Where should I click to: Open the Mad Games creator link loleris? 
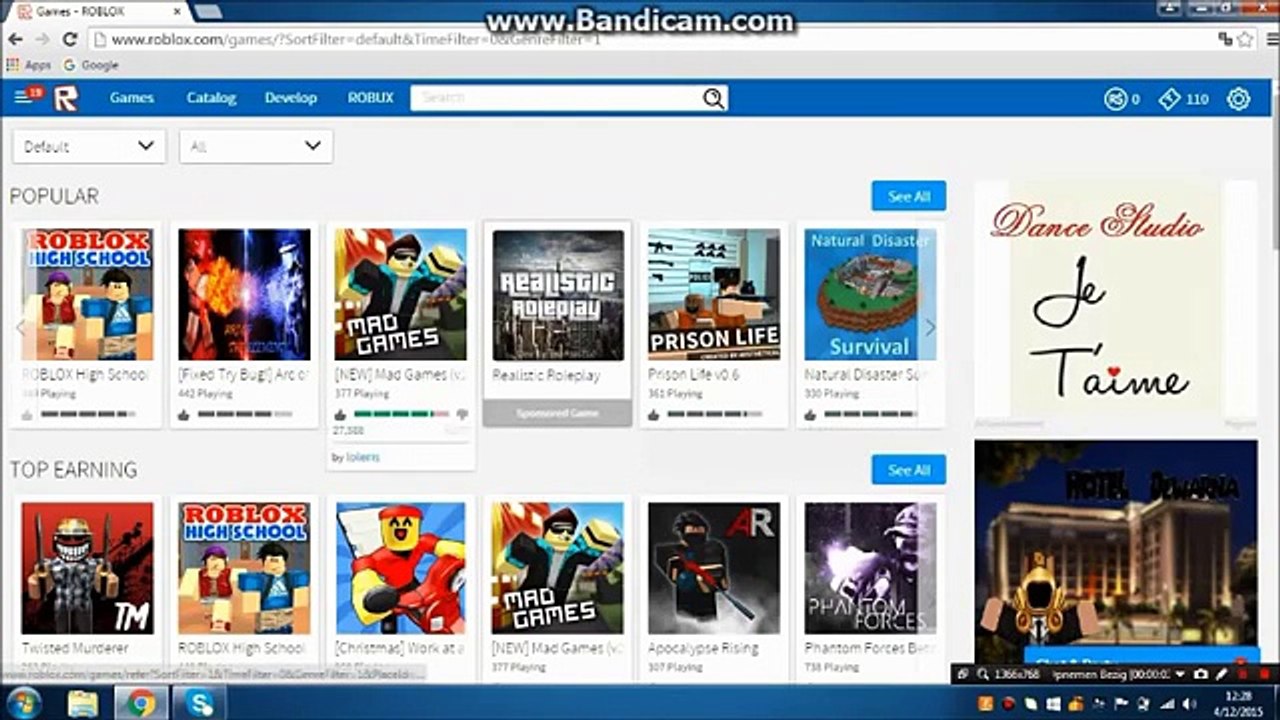pyautogui.click(x=363, y=457)
